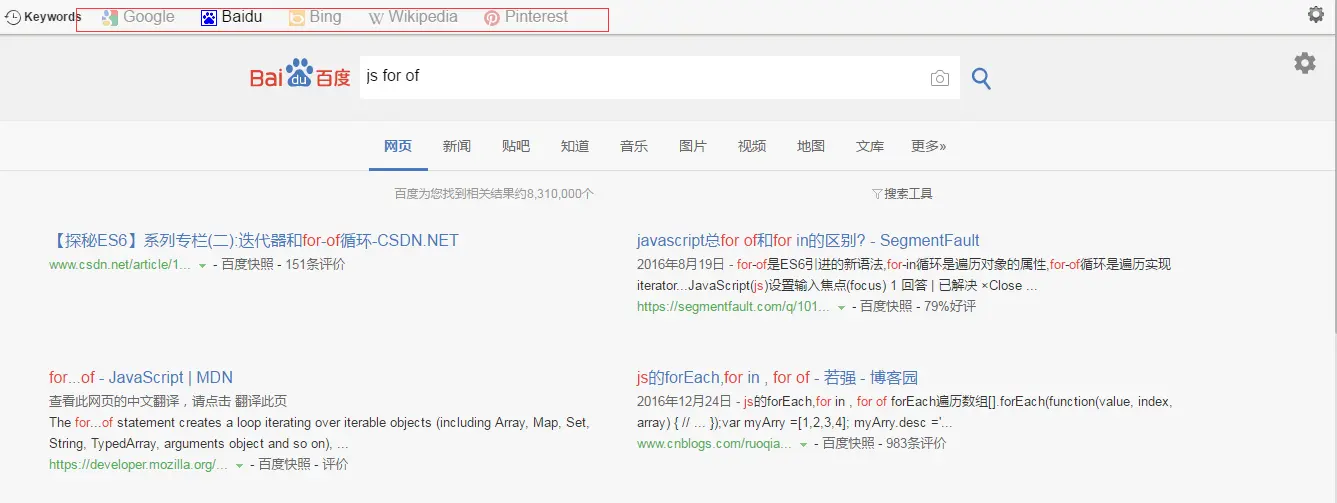
Task: View the 79%好评 rating
Action: tap(950, 307)
